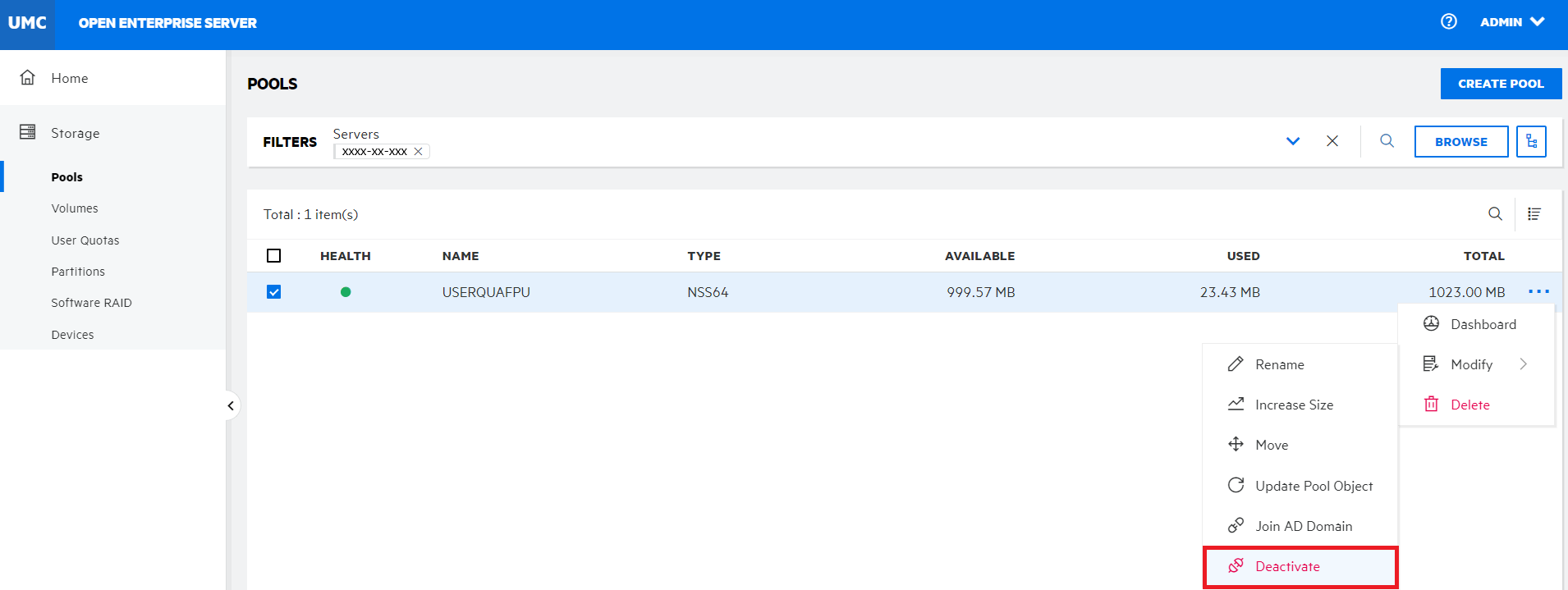Click the CREATE POOL button
Image resolution: width=1568 pixels, height=590 pixels.
click(x=1500, y=84)
